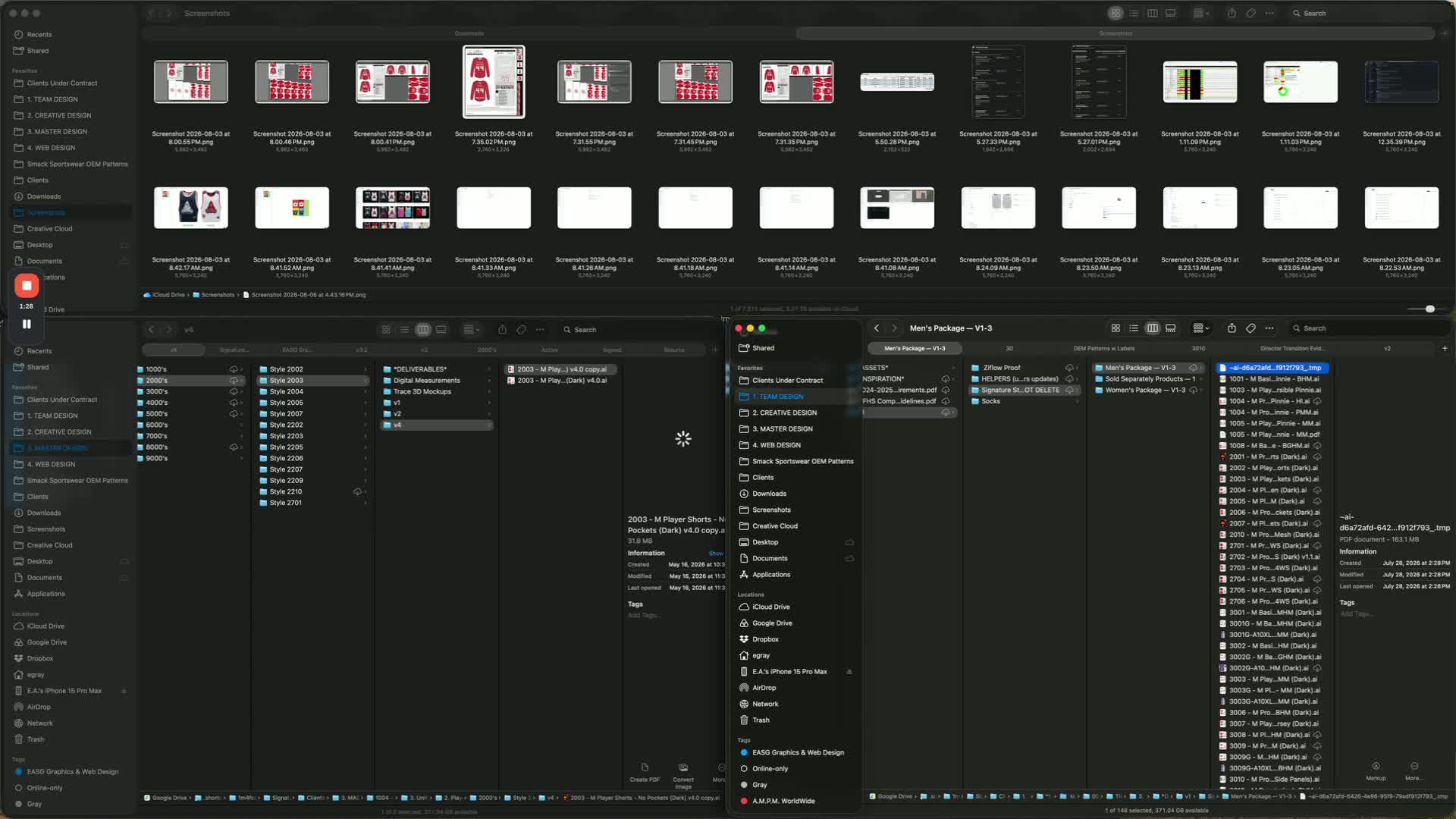Expand the 3000's folder
Image resolution: width=1456 pixels, height=819 pixels.
pos(242,392)
